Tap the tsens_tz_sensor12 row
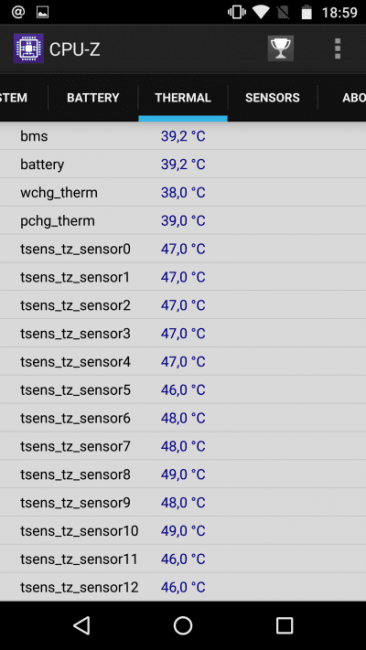 tap(183, 587)
